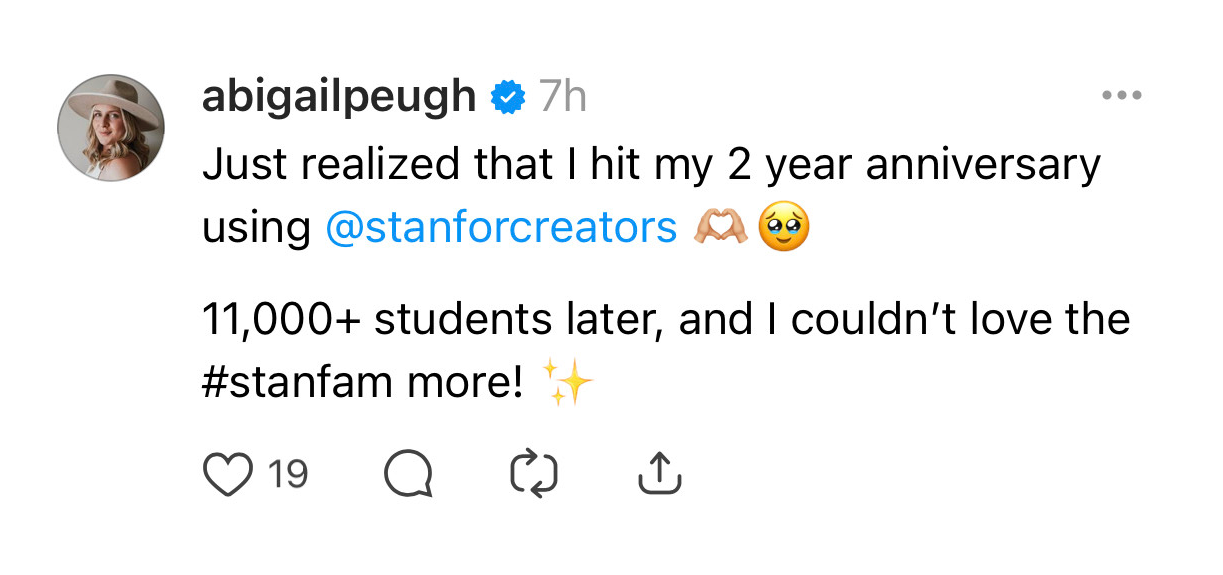The width and height of the screenshot is (1223, 575).
Task: Visit the abigailpeugh username link
Action: coord(339,97)
